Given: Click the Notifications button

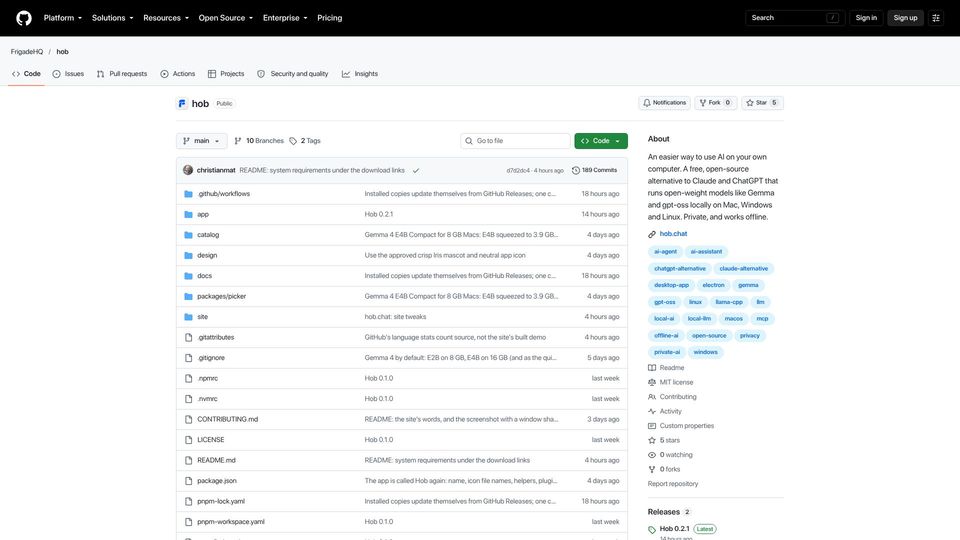Looking at the screenshot, I should 664,103.
